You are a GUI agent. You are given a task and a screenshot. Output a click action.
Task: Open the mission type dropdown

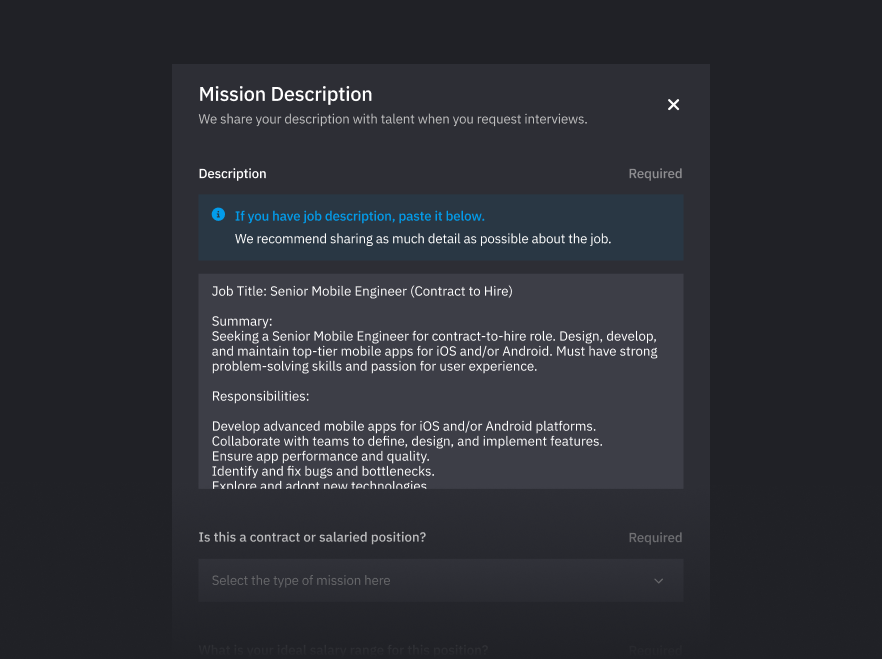[x=440, y=580]
